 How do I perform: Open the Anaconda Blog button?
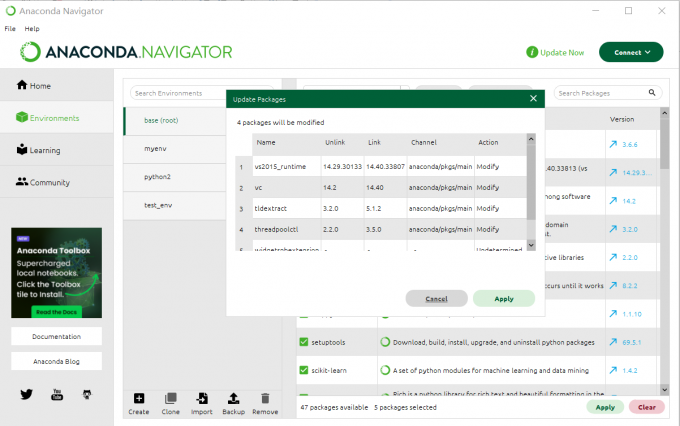point(56,361)
